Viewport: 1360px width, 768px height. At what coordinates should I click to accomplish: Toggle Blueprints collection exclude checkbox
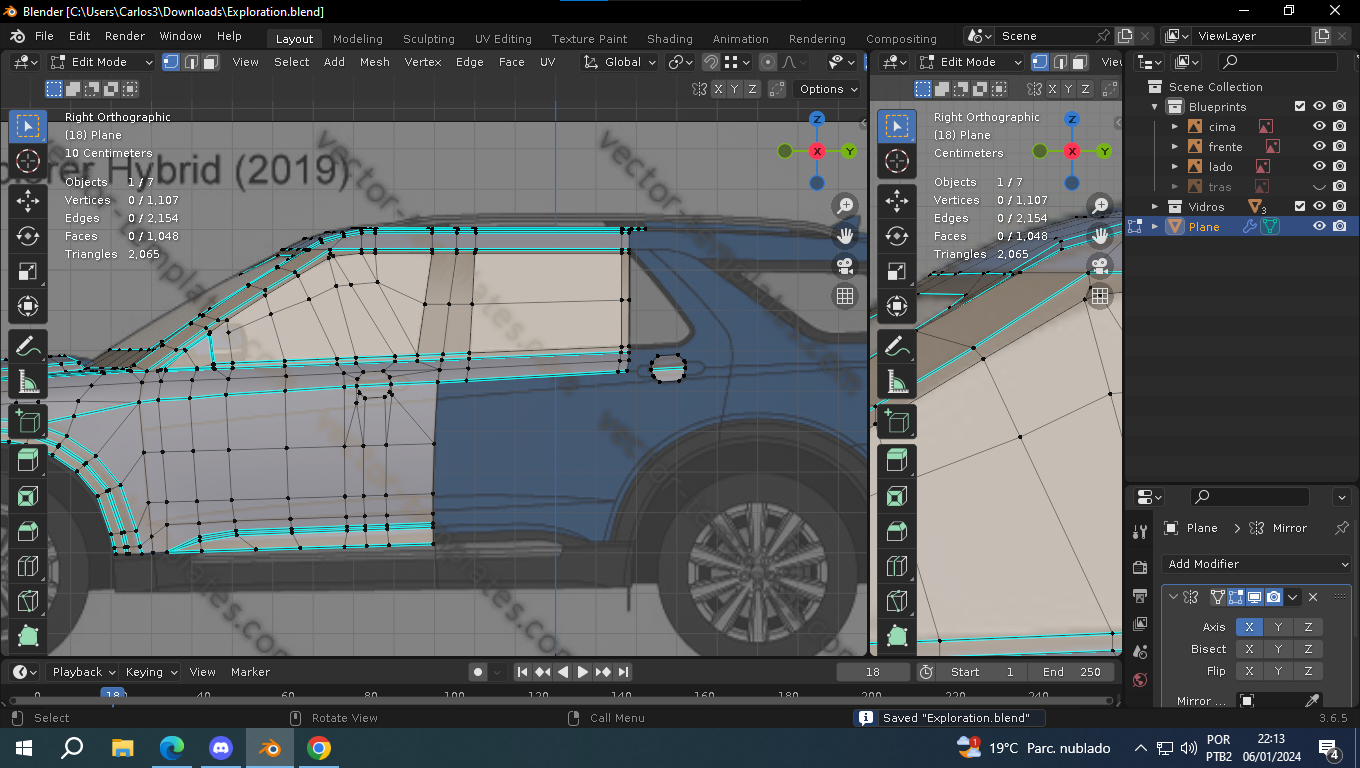(x=1300, y=106)
